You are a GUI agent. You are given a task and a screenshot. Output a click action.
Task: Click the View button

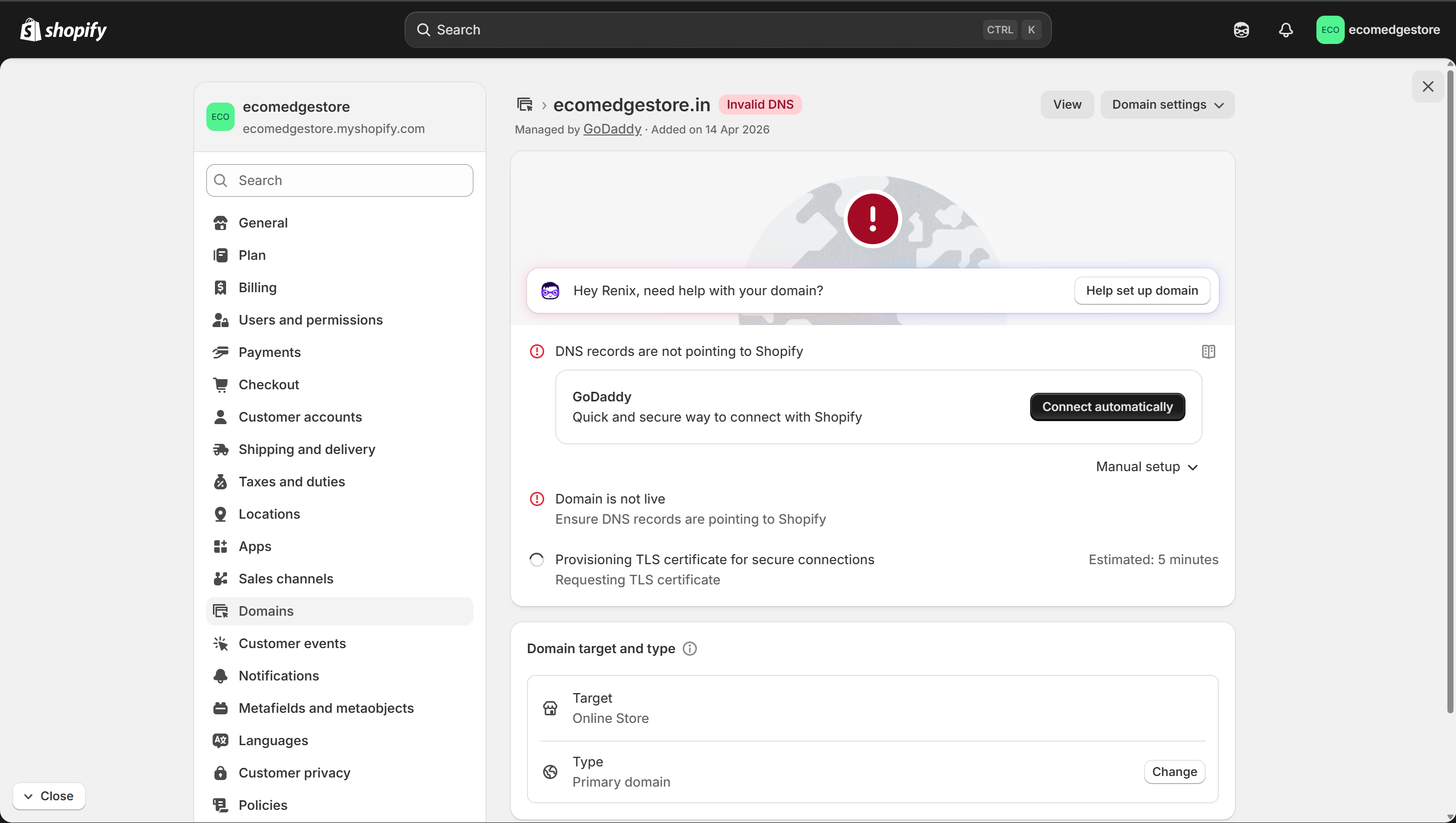1067,105
